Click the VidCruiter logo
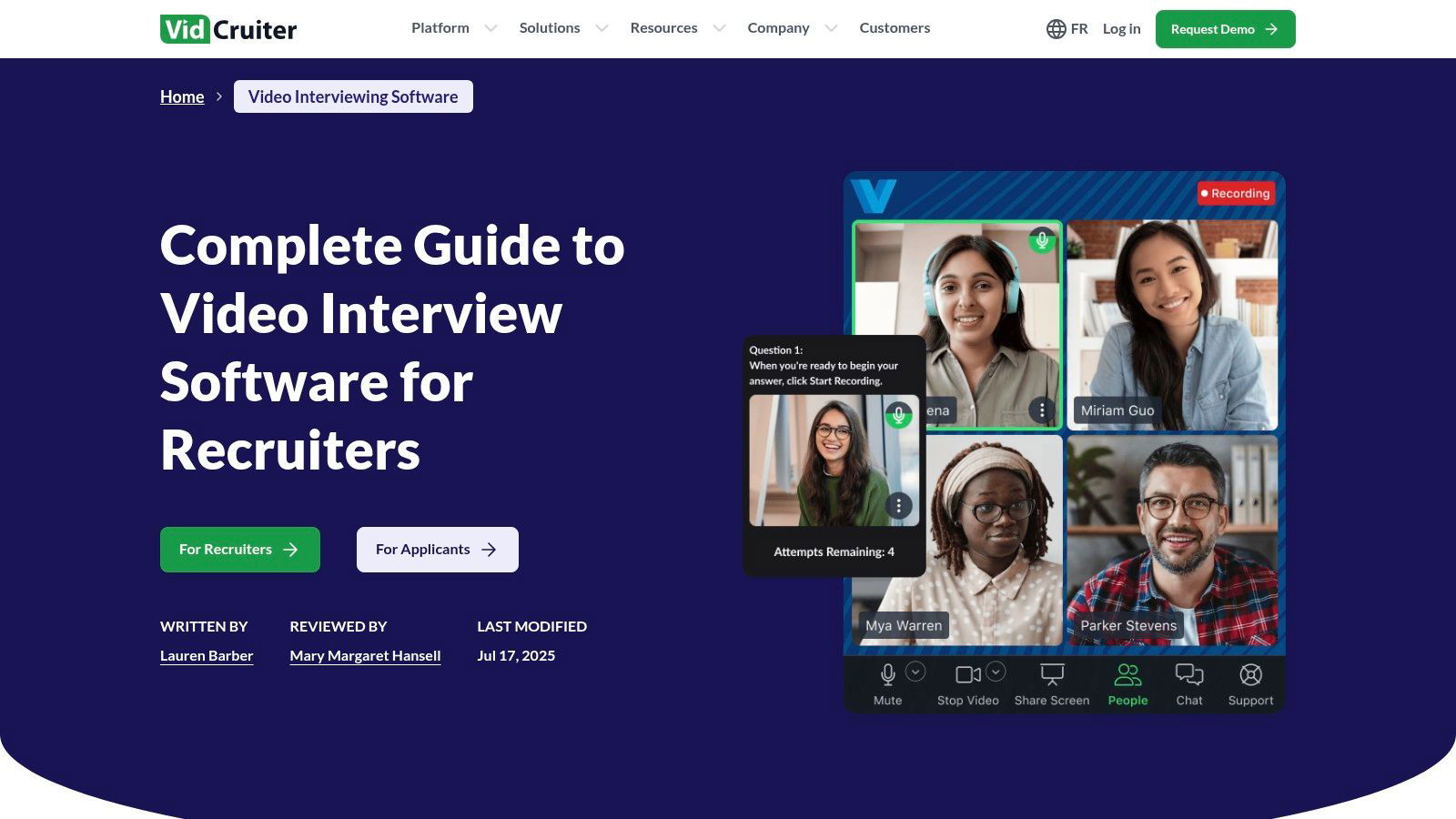The image size is (1456, 819). 228,29
